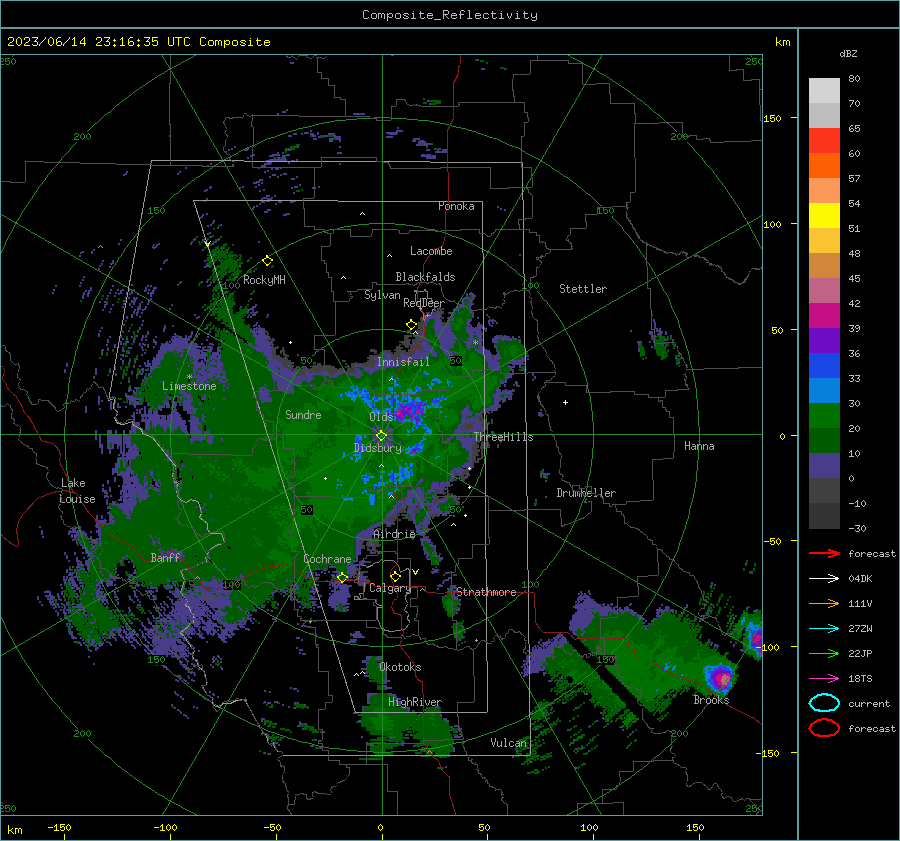Screen dimensions: 900x841
Task: Click the yellow diamond marker near RedDeer
Action: (412, 325)
